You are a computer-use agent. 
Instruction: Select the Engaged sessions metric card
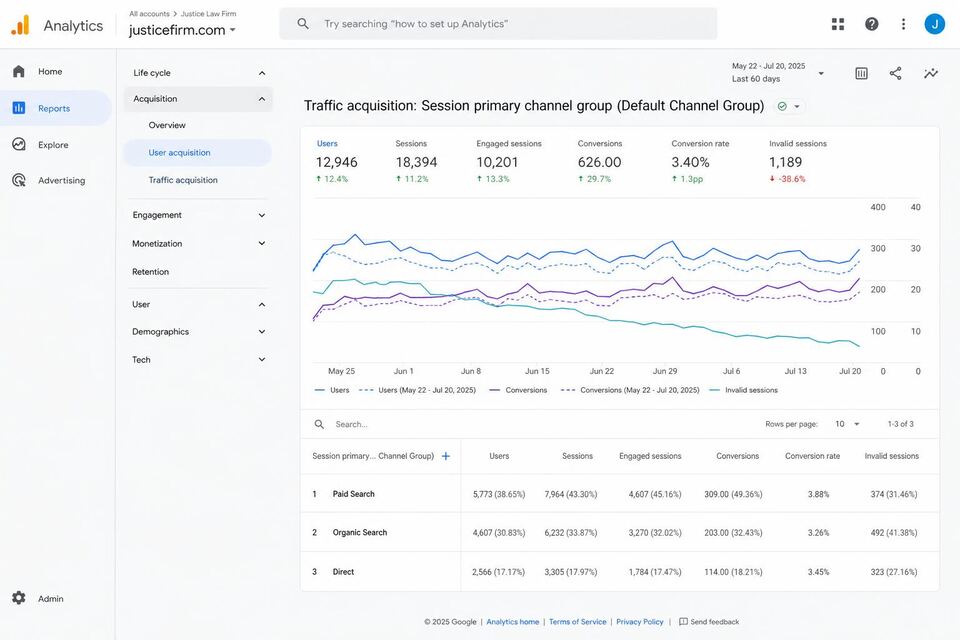[x=508, y=161]
